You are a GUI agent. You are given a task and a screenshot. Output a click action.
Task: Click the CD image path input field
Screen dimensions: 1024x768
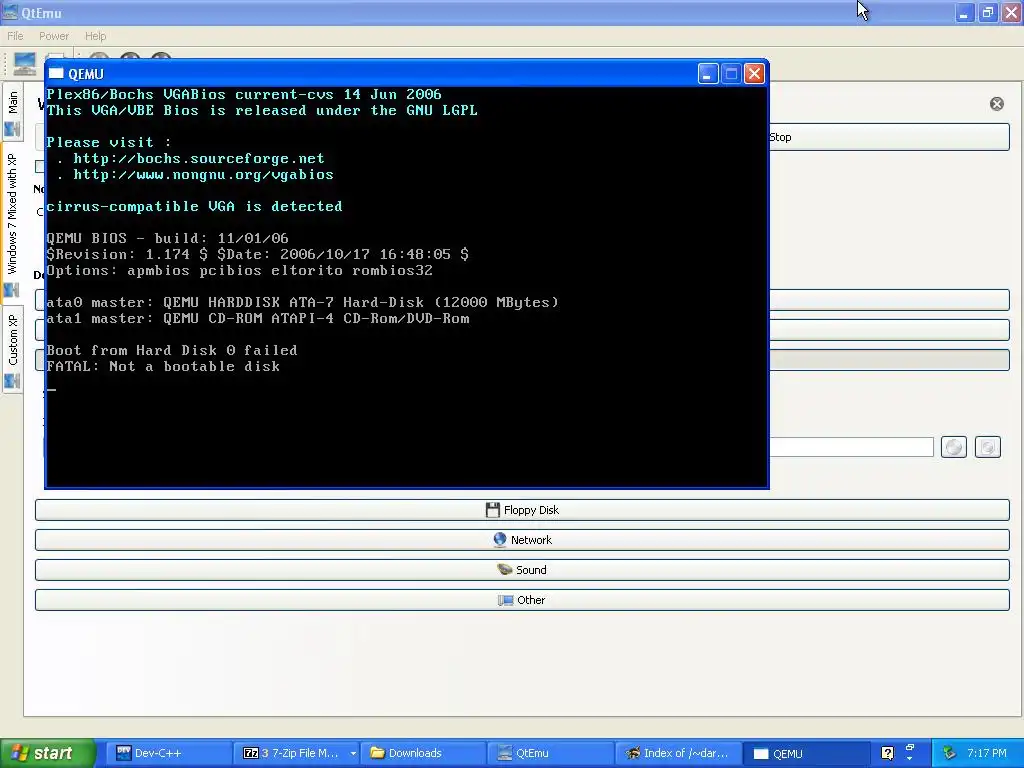(x=852, y=447)
